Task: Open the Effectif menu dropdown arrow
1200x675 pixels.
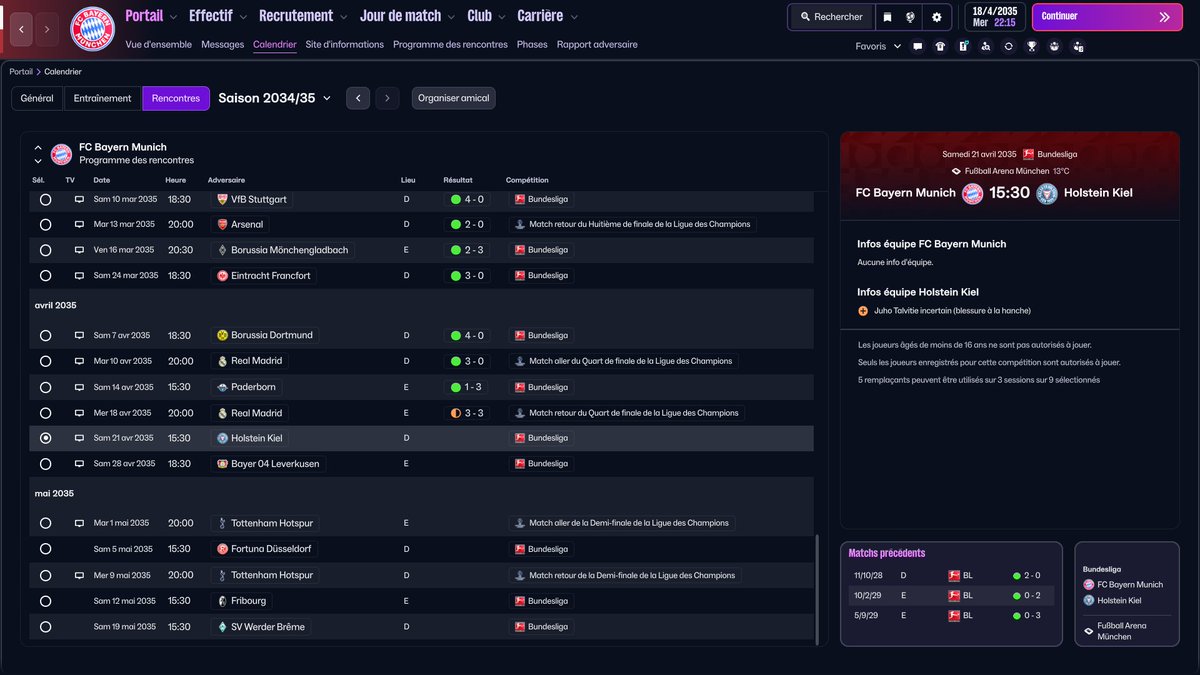Action: pyautogui.click(x=243, y=17)
